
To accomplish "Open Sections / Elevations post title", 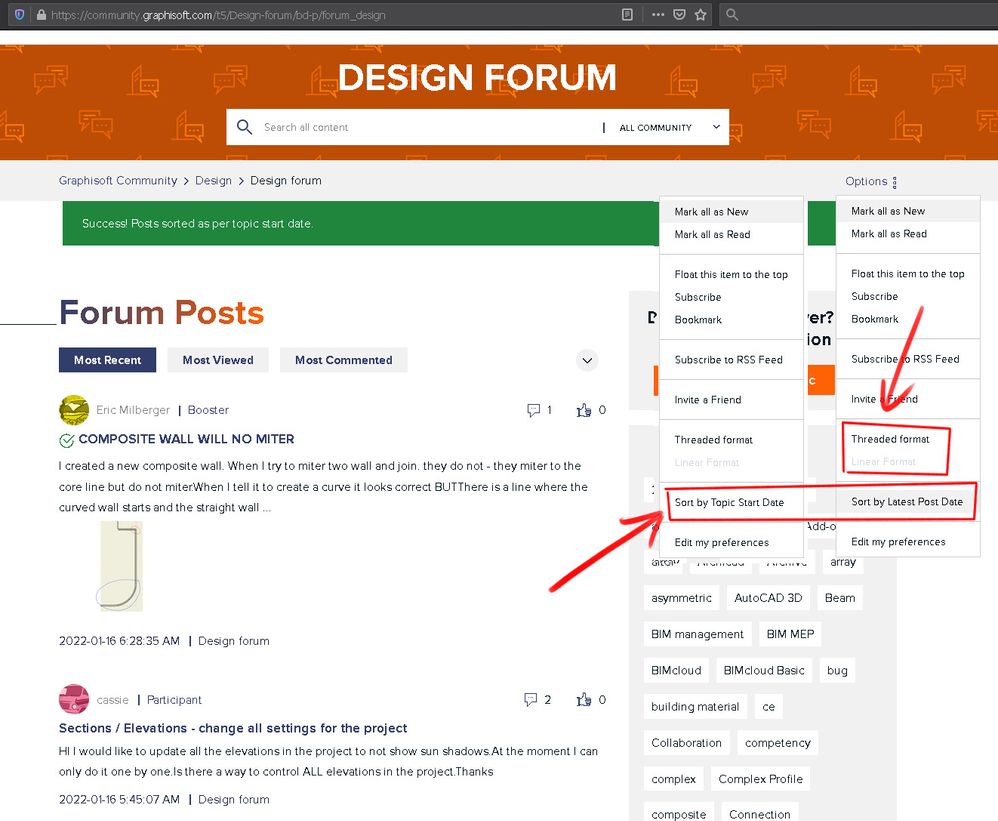I will click(x=233, y=728).
